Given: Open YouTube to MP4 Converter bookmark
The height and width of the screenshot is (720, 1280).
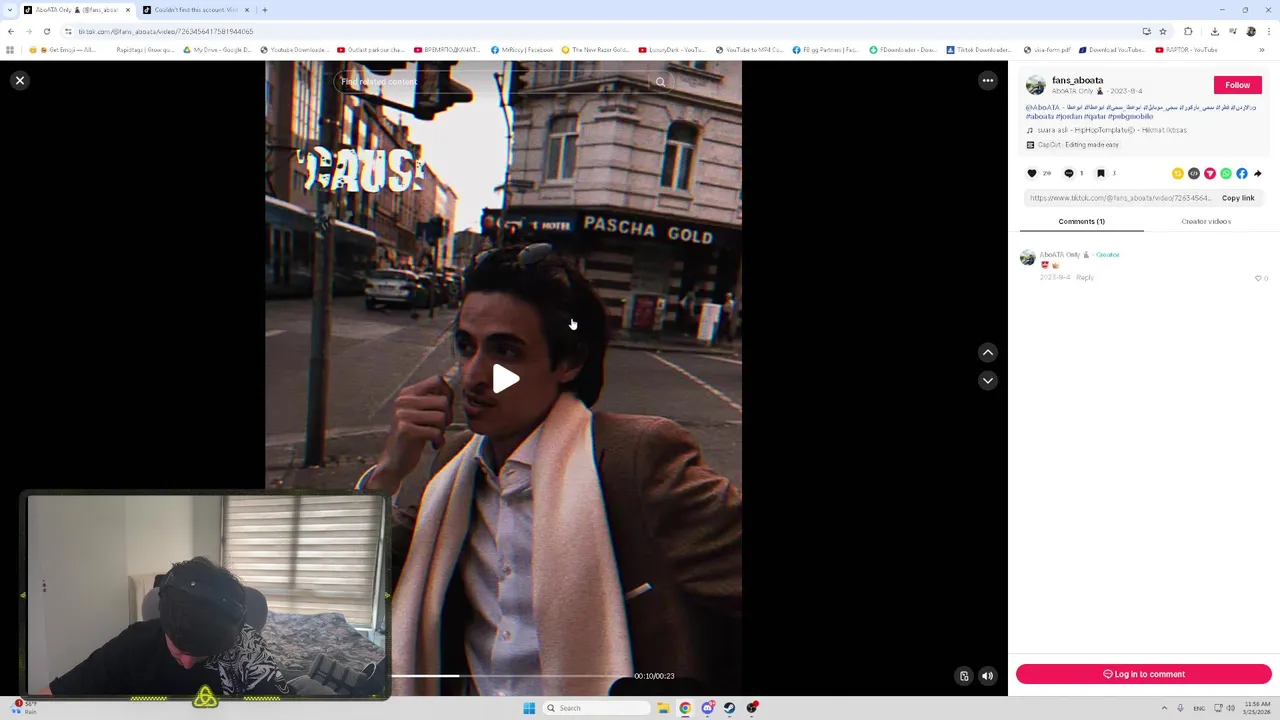Looking at the screenshot, I should (x=750, y=50).
